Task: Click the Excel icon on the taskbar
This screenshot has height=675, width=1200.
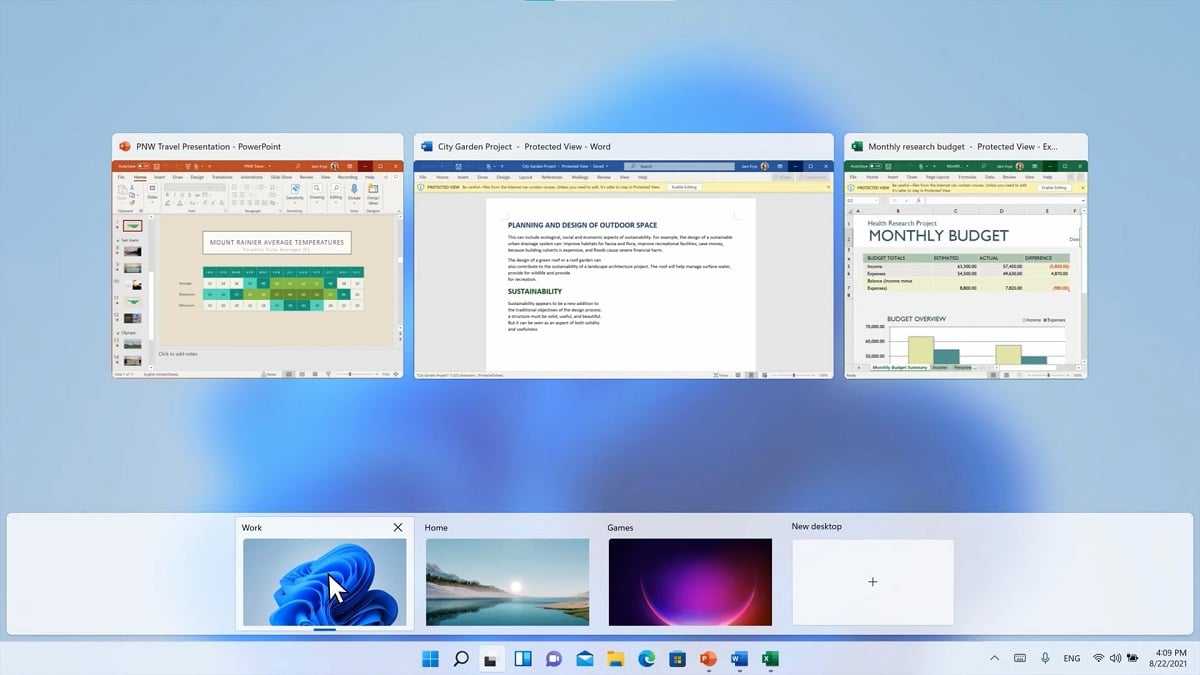Action: [770, 658]
